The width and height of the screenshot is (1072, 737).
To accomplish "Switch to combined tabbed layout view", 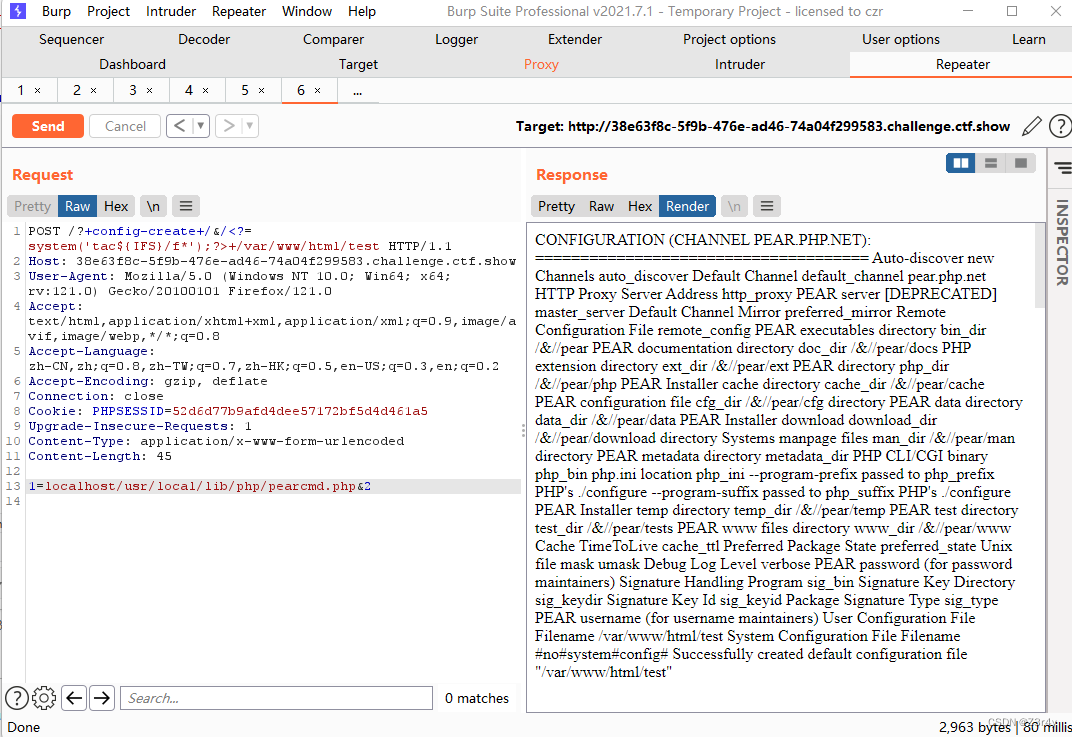I will pyautogui.click(x=1021, y=163).
